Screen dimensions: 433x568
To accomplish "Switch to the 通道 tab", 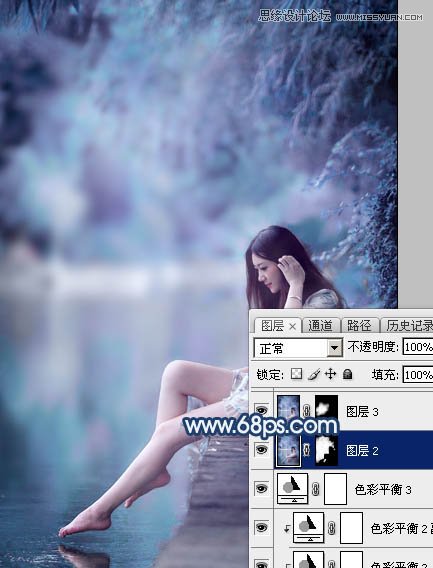I will click(x=320, y=326).
